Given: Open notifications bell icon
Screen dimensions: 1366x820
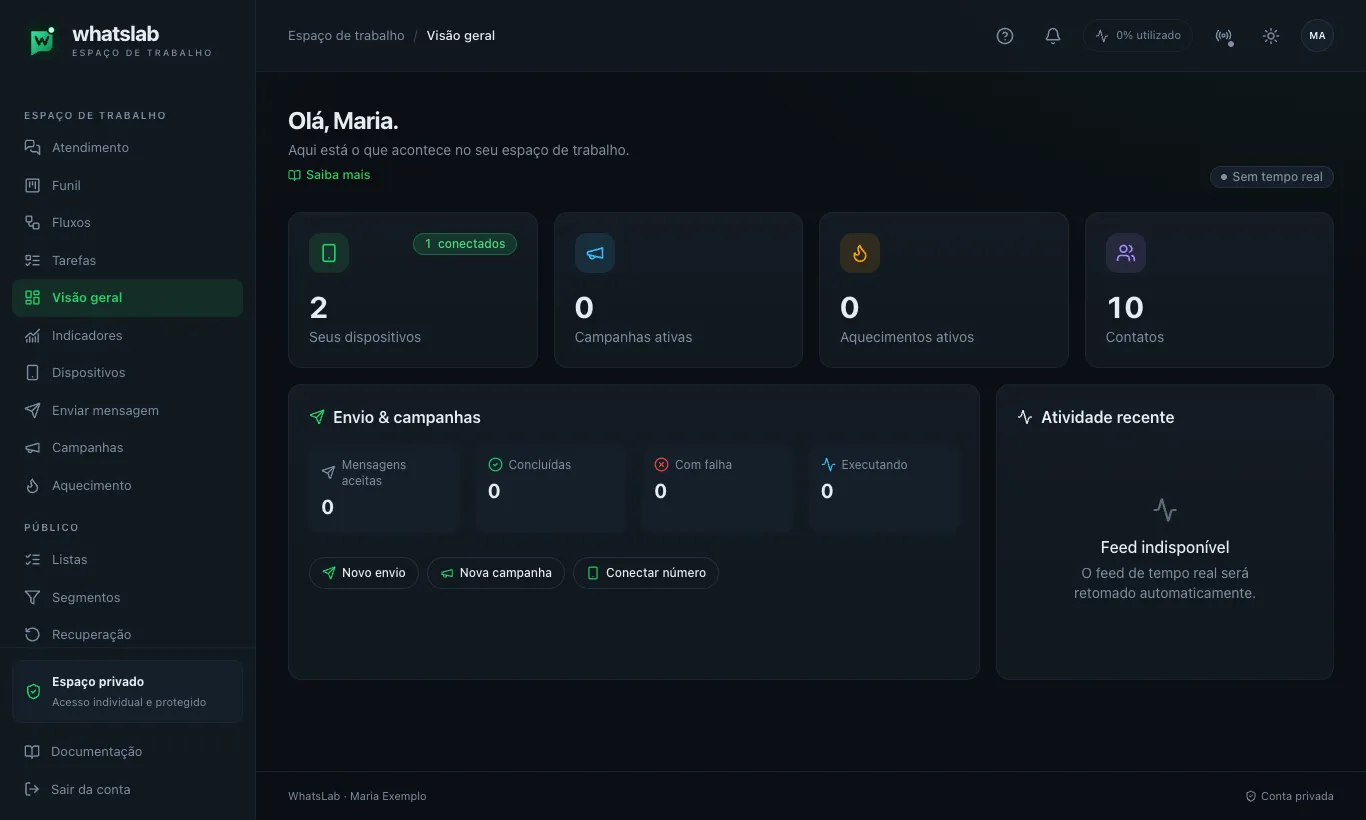Looking at the screenshot, I should (1053, 36).
